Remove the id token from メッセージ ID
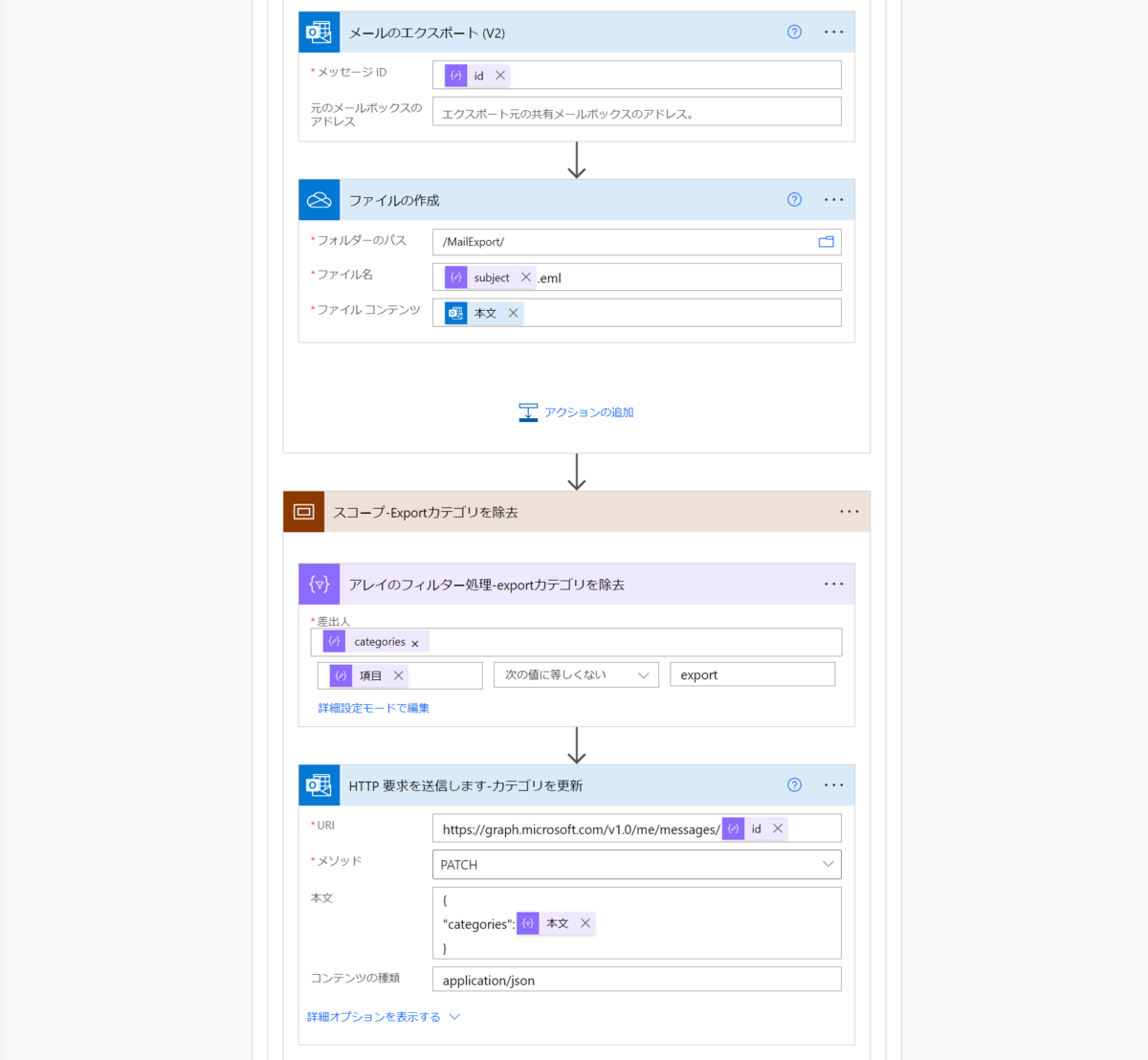The image size is (1148, 1060). (x=500, y=76)
